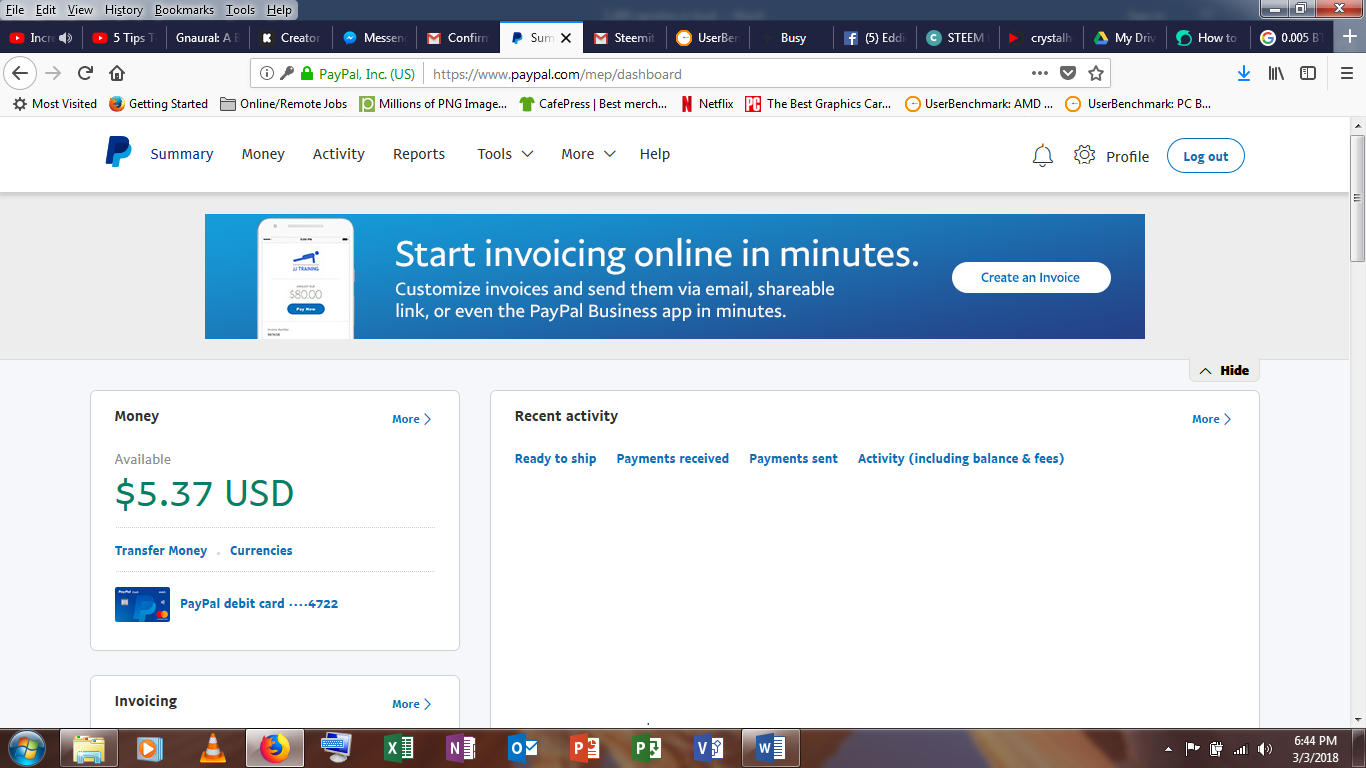Viewport: 1366px width, 768px height.
Task: Filter activity by Payments sent
Action: pyautogui.click(x=793, y=458)
